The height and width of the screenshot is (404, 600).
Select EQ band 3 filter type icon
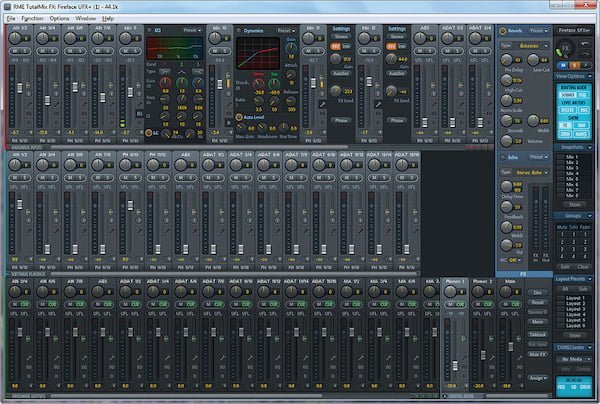pyautogui.click(x=198, y=72)
